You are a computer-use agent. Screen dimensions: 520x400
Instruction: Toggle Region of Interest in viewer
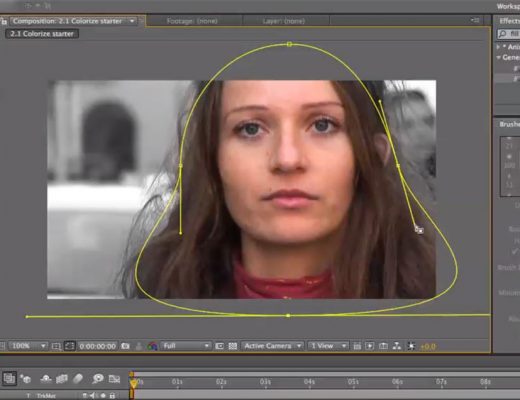point(219,346)
